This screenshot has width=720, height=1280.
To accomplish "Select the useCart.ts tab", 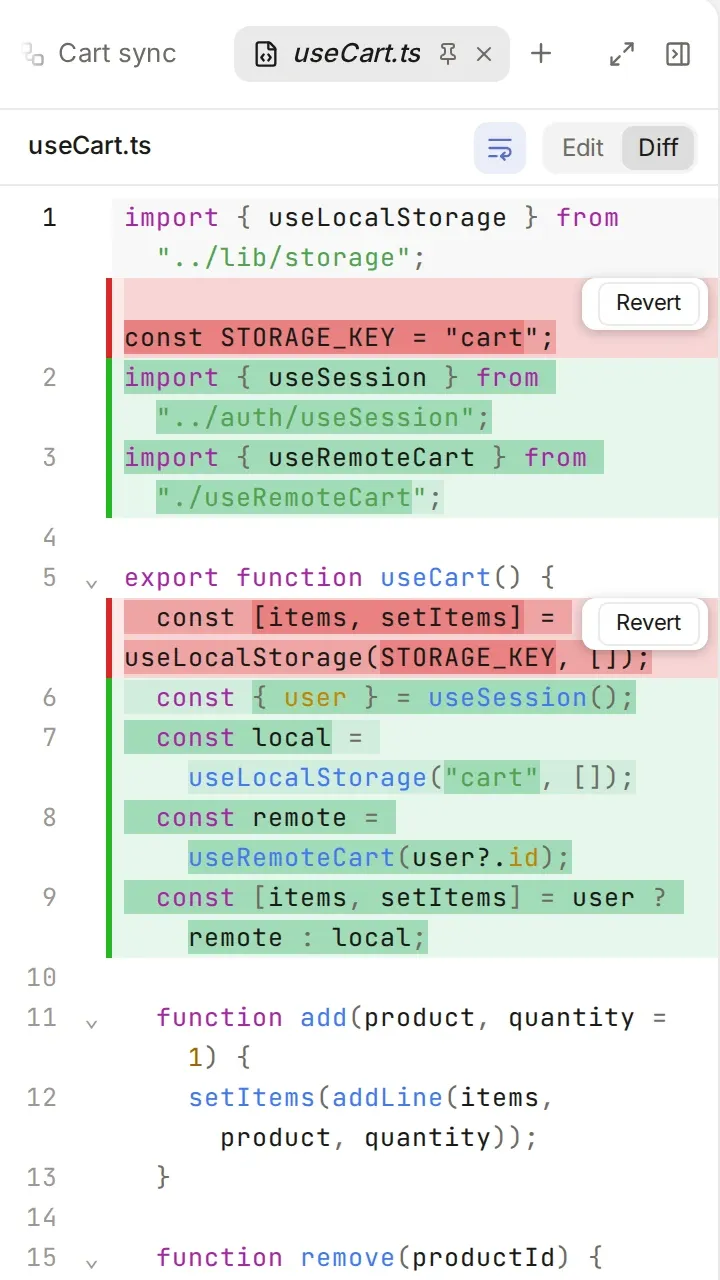I will [x=371, y=53].
